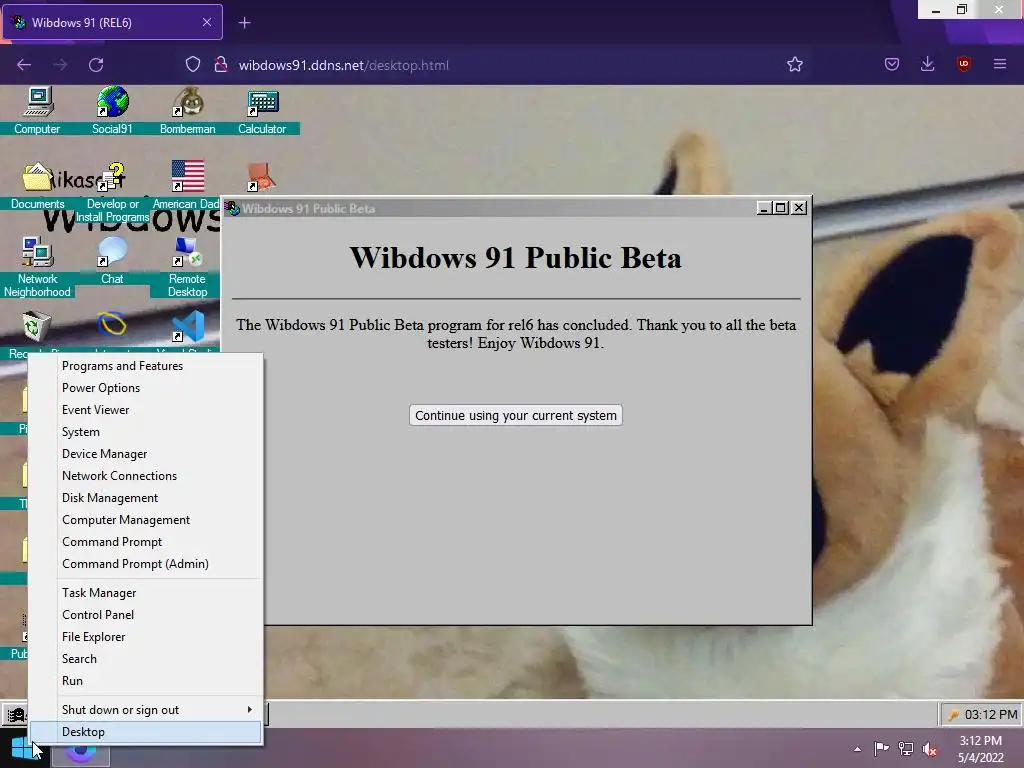Click Continue using your current system
Image resolution: width=1024 pixels, height=768 pixels.
(516, 415)
